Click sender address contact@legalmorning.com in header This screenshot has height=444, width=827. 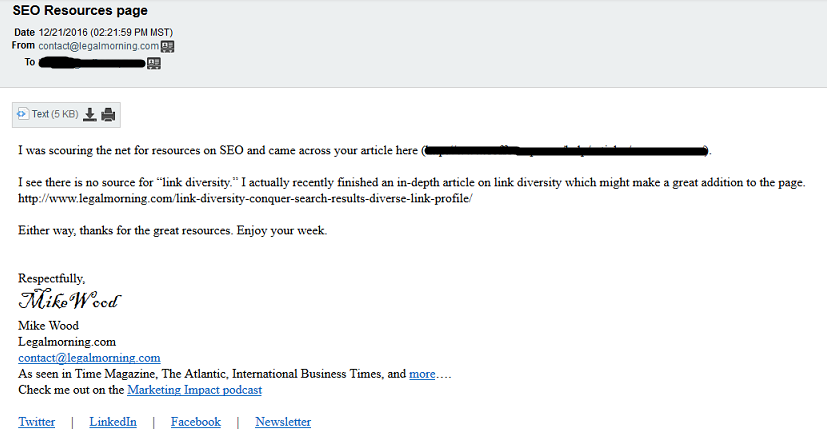click(x=98, y=46)
